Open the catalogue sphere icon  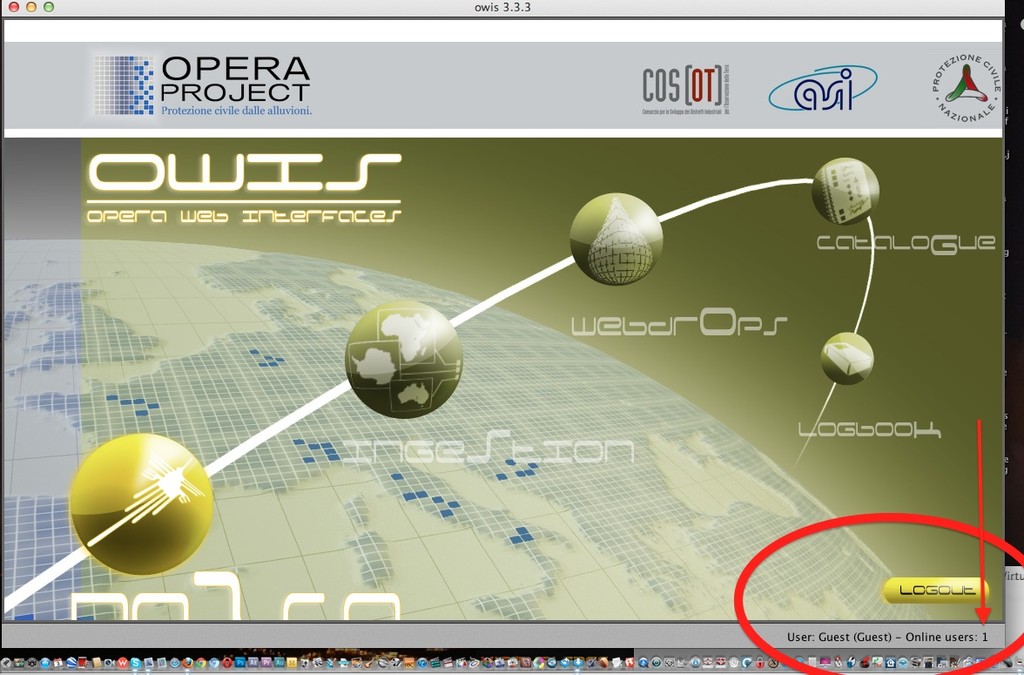tap(845, 191)
